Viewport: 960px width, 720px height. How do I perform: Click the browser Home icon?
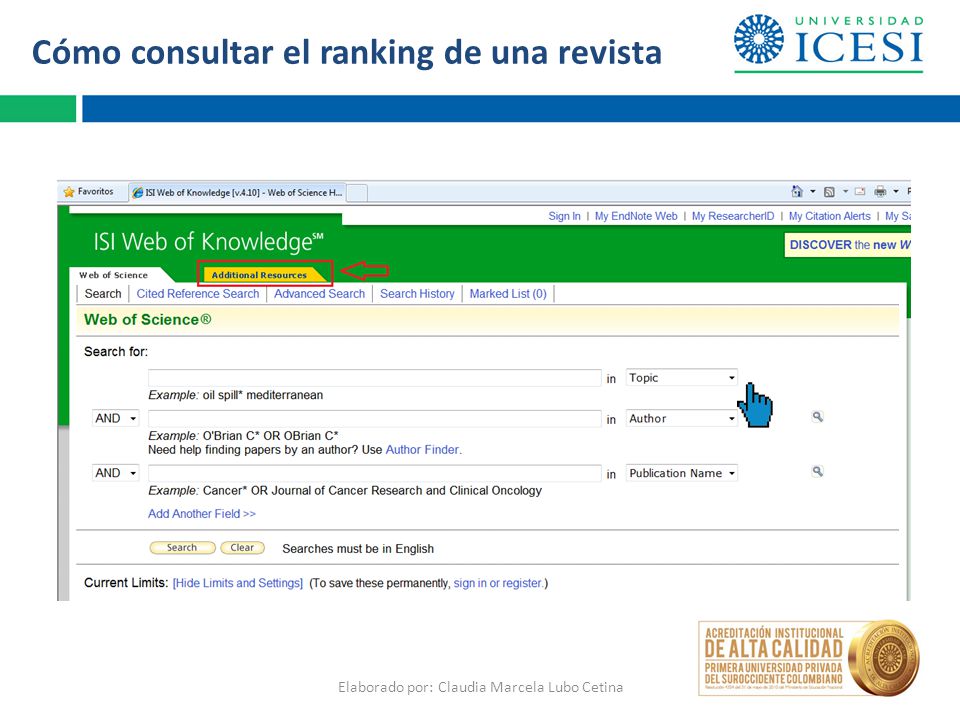coord(797,192)
